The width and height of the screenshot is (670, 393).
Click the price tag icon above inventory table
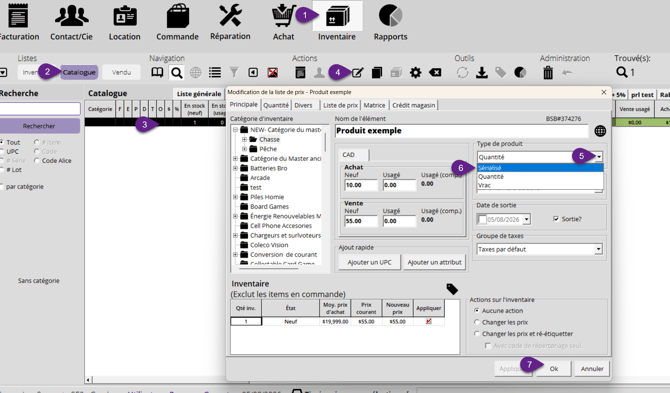click(x=452, y=289)
